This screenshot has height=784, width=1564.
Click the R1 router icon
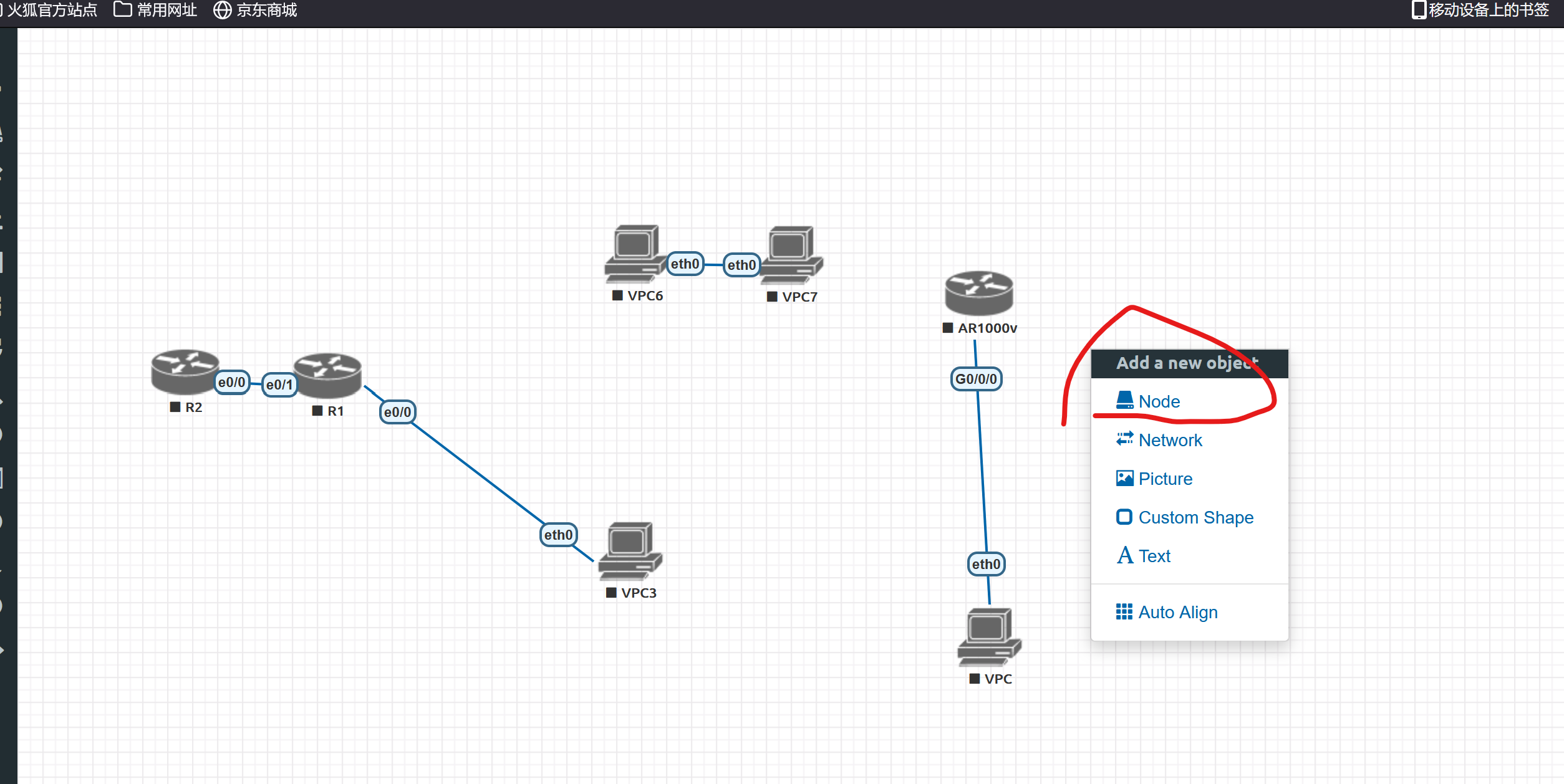[x=328, y=375]
